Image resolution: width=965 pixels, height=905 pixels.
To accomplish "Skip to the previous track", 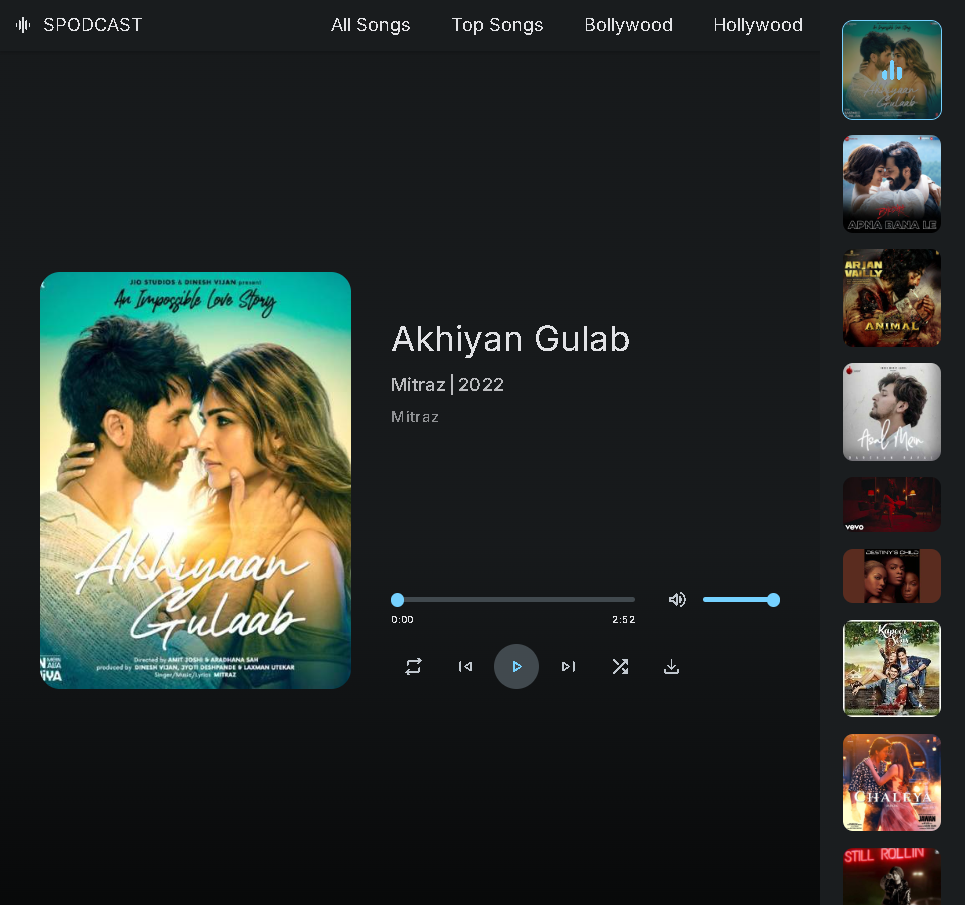I will pos(465,666).
